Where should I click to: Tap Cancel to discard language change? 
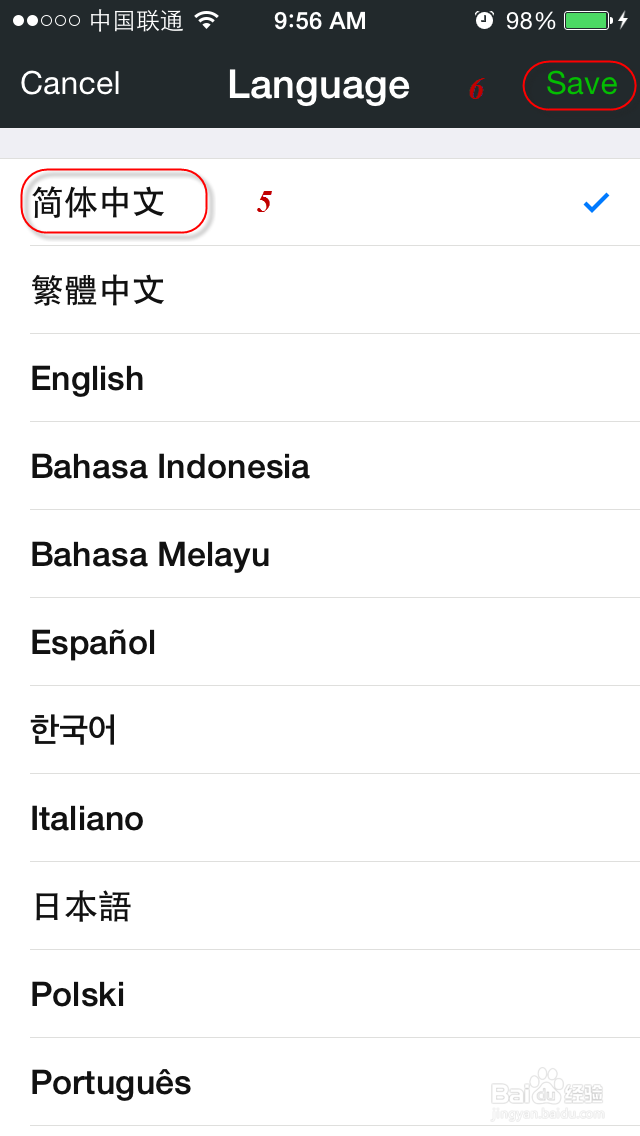click(x=70, y=84)
